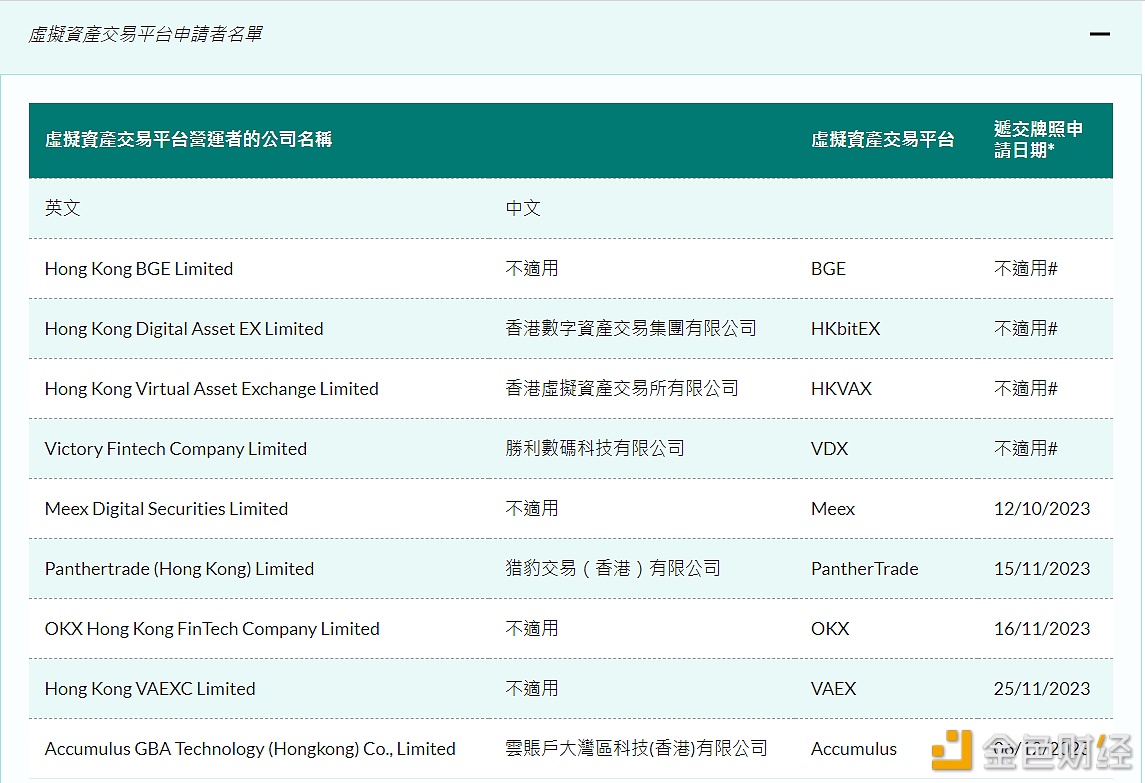The height and width of the screenshot is (783, 1145).
Task: Select OKX Hong Kong FinTech Company Limited
Action: pos(212,629)
